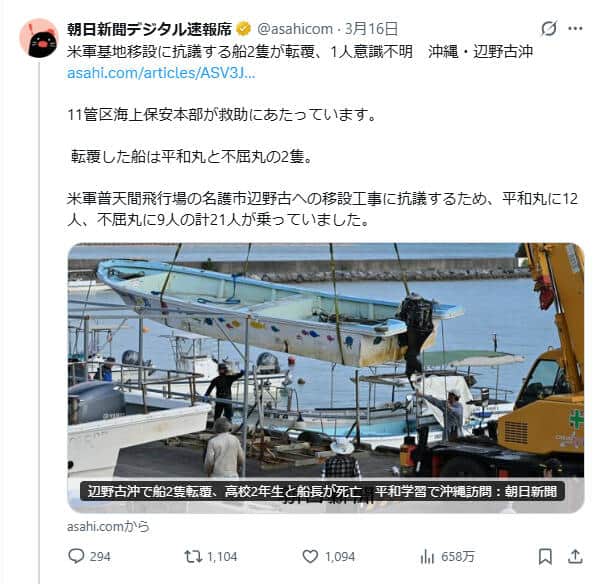This screenshot has width=600, height=584.
Task: Click the repost count 1,104
Action: point(222,556)
